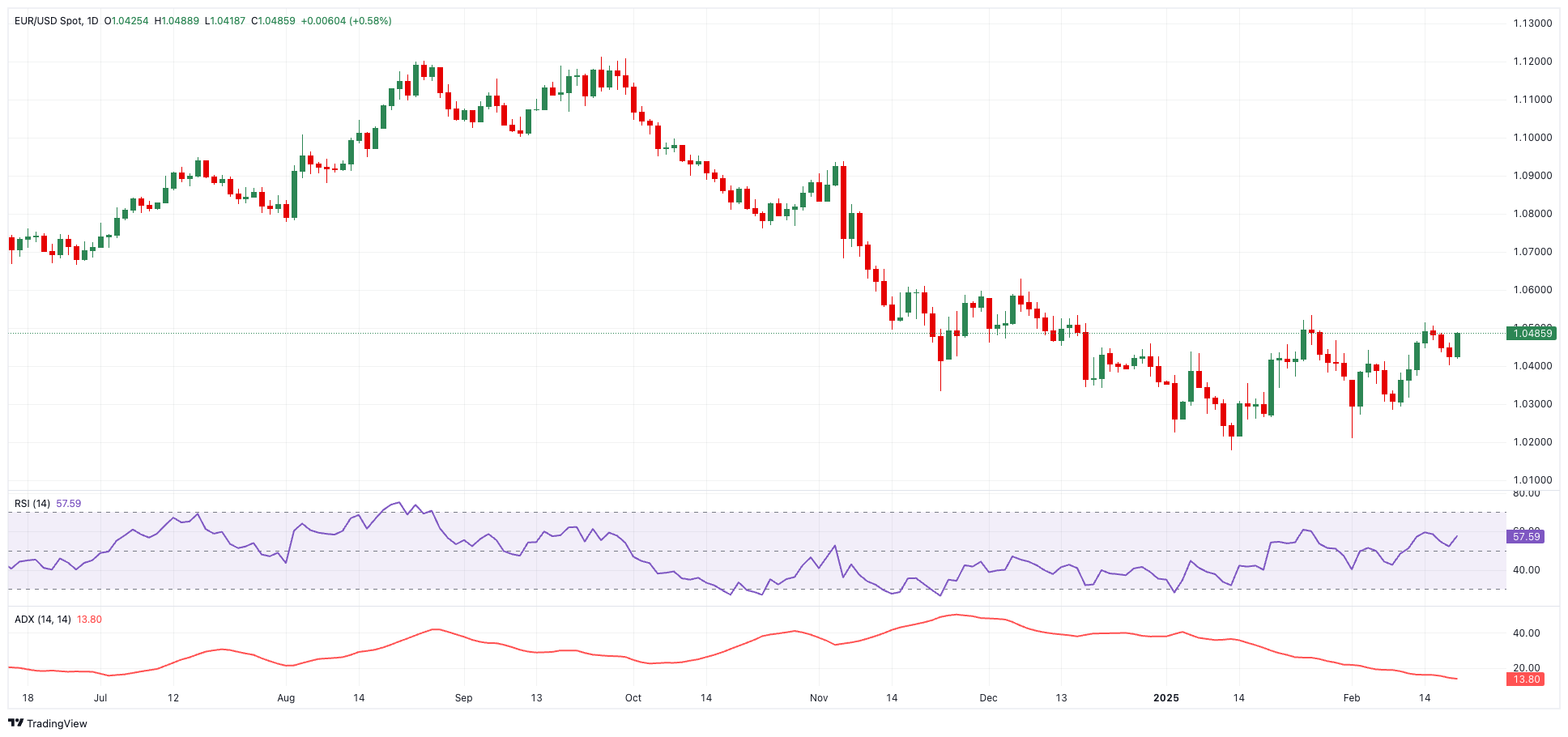Click the 57.59 value beside the RSI label
1568x737 pixels.
[69, 504]
